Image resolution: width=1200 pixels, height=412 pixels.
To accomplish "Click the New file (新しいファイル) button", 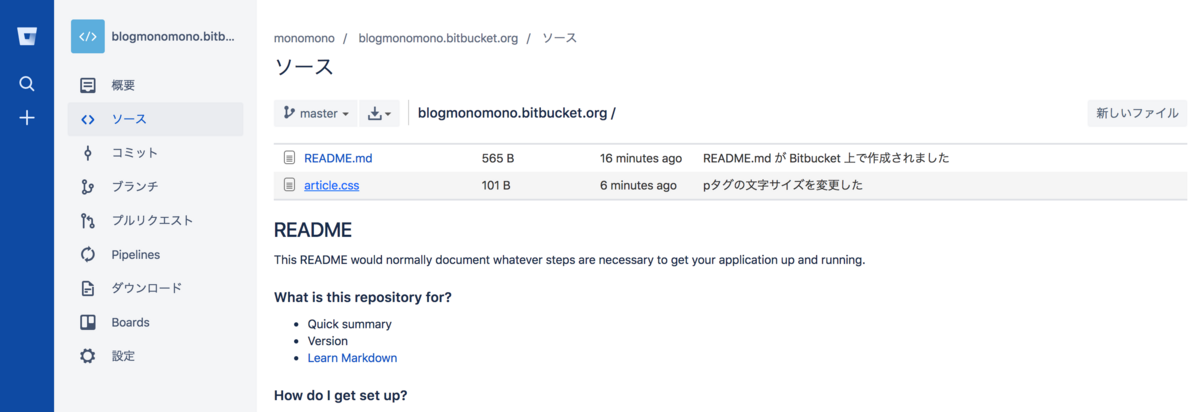I will pyautogui.click(x=1137, y=113).
